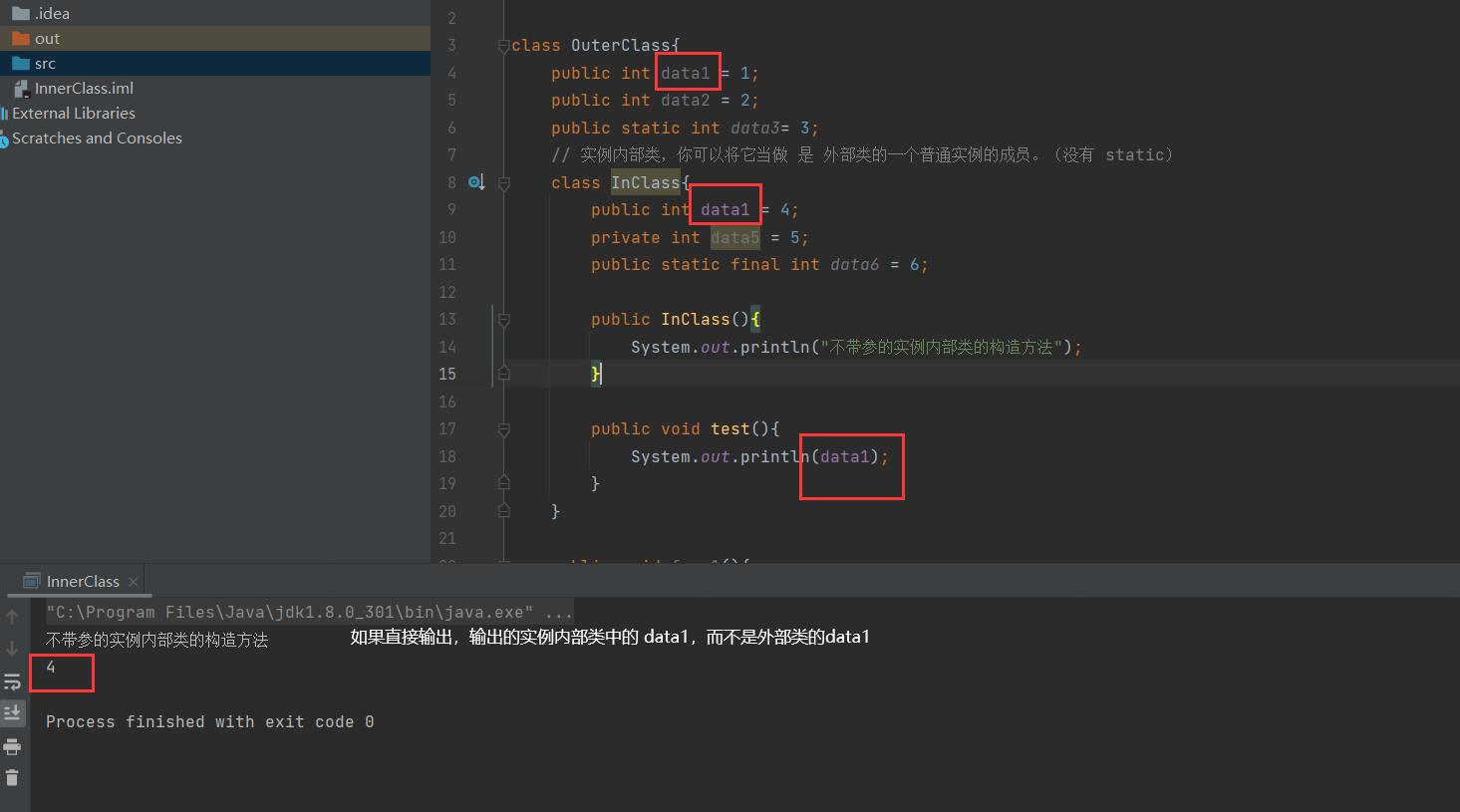
Task: Click the console line 不带参的实例内部类的构造方法
Action: point(157,640)
